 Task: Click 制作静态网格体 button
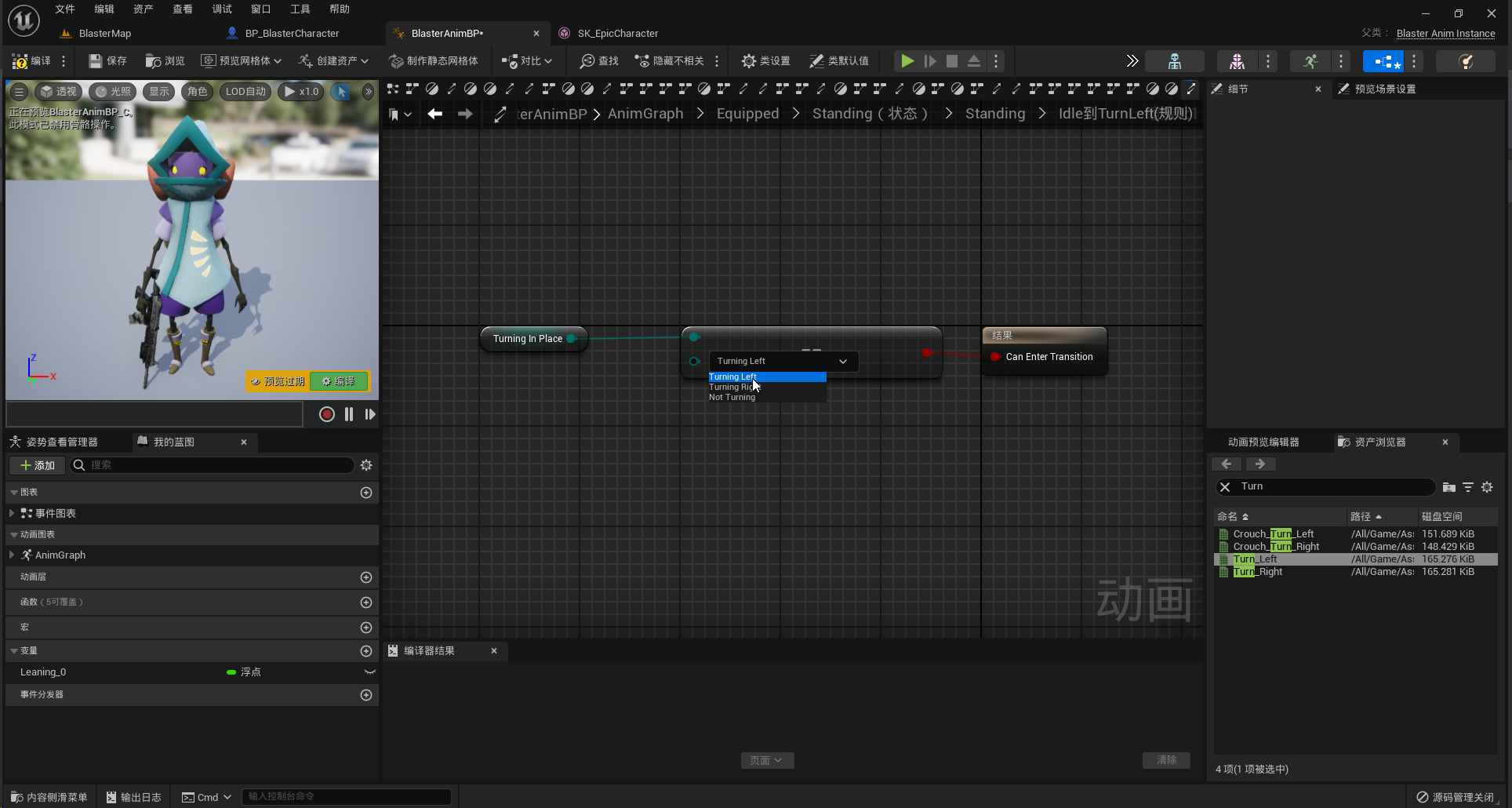[x=434, y=60]
